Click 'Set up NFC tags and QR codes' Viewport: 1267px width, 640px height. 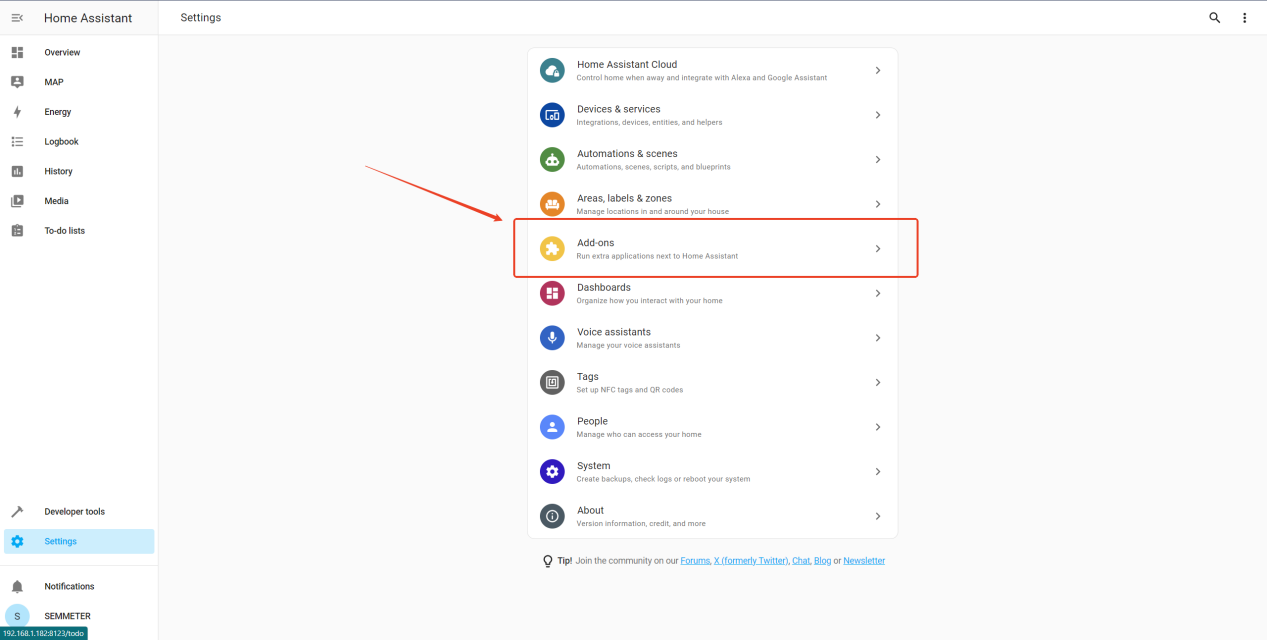tap(630, 390)
